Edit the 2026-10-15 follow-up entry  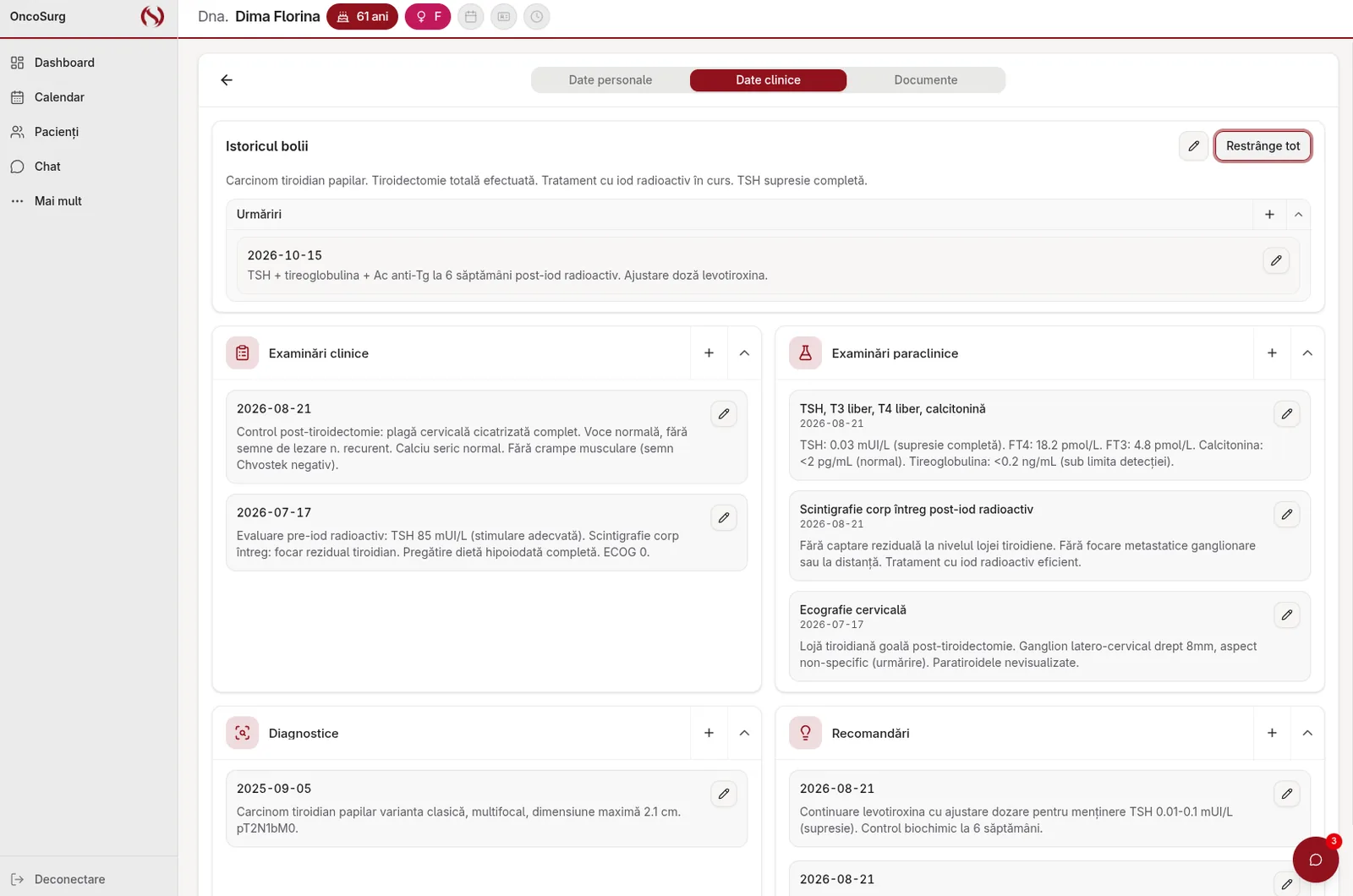(1276, 260)
